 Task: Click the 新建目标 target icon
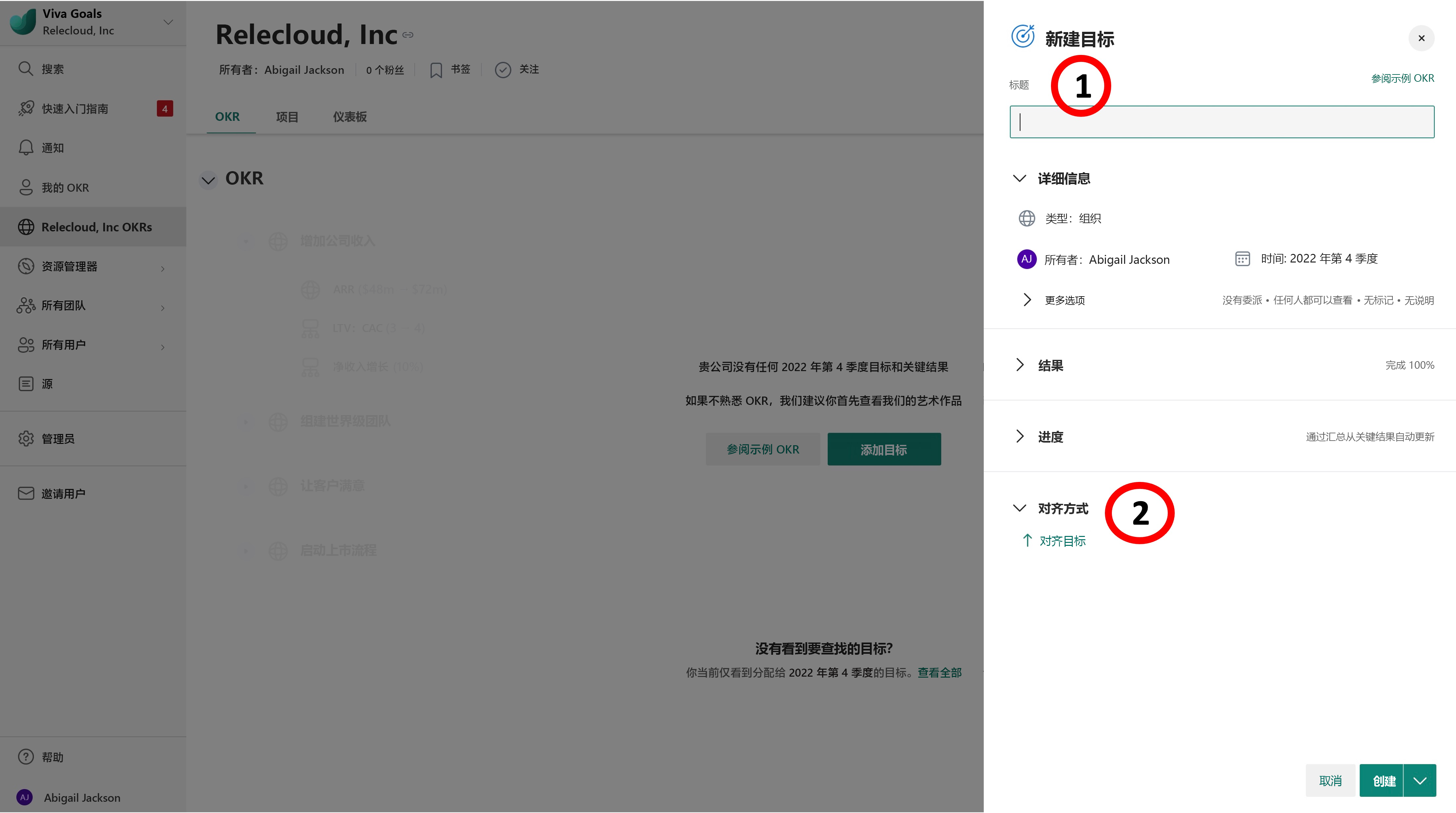[1023, 37]
